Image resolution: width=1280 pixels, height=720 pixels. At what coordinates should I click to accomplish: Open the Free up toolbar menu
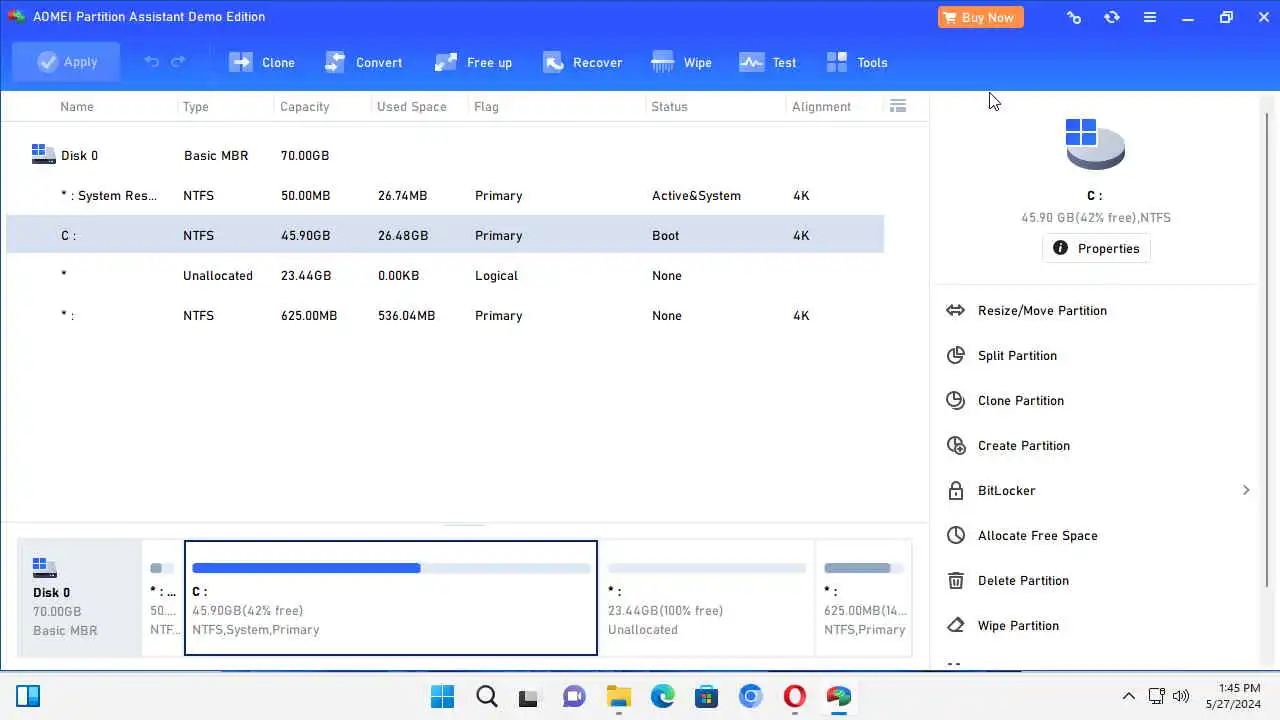473,62
